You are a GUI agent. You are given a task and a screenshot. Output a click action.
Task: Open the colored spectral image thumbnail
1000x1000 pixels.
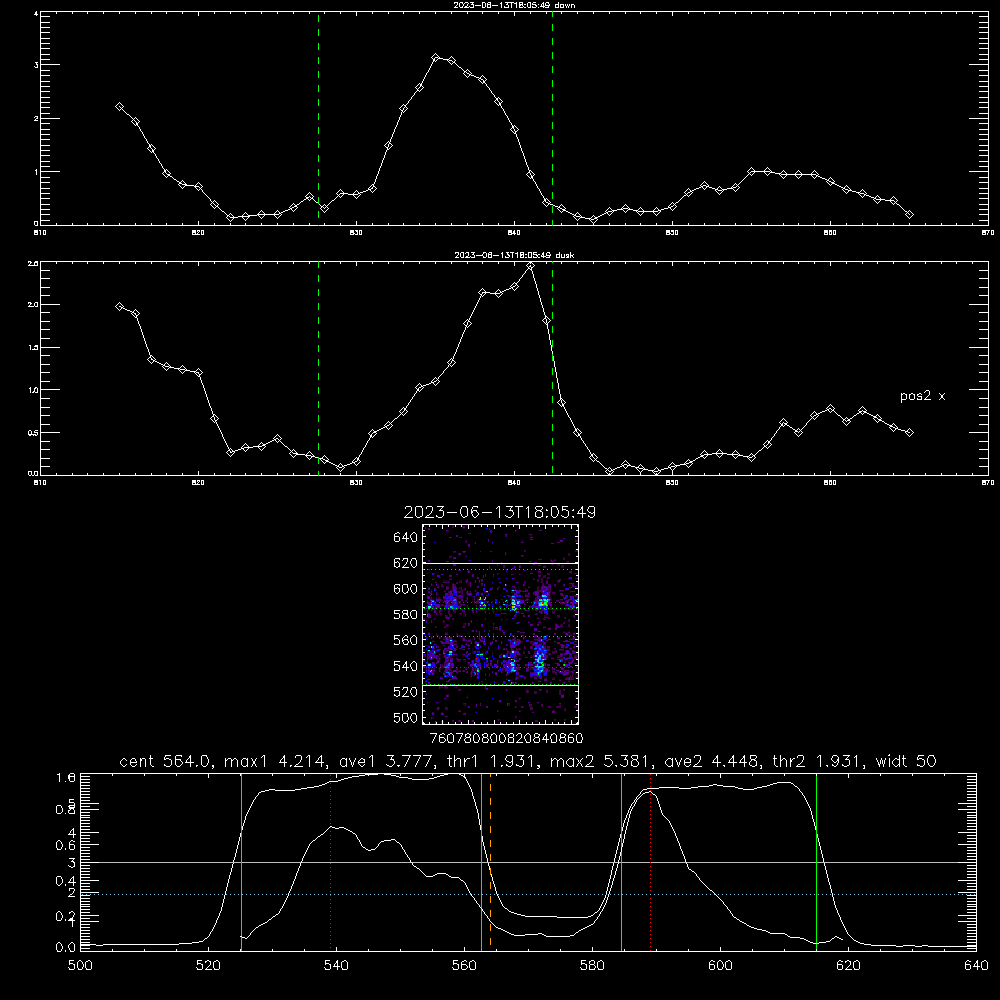click(501, 624)
